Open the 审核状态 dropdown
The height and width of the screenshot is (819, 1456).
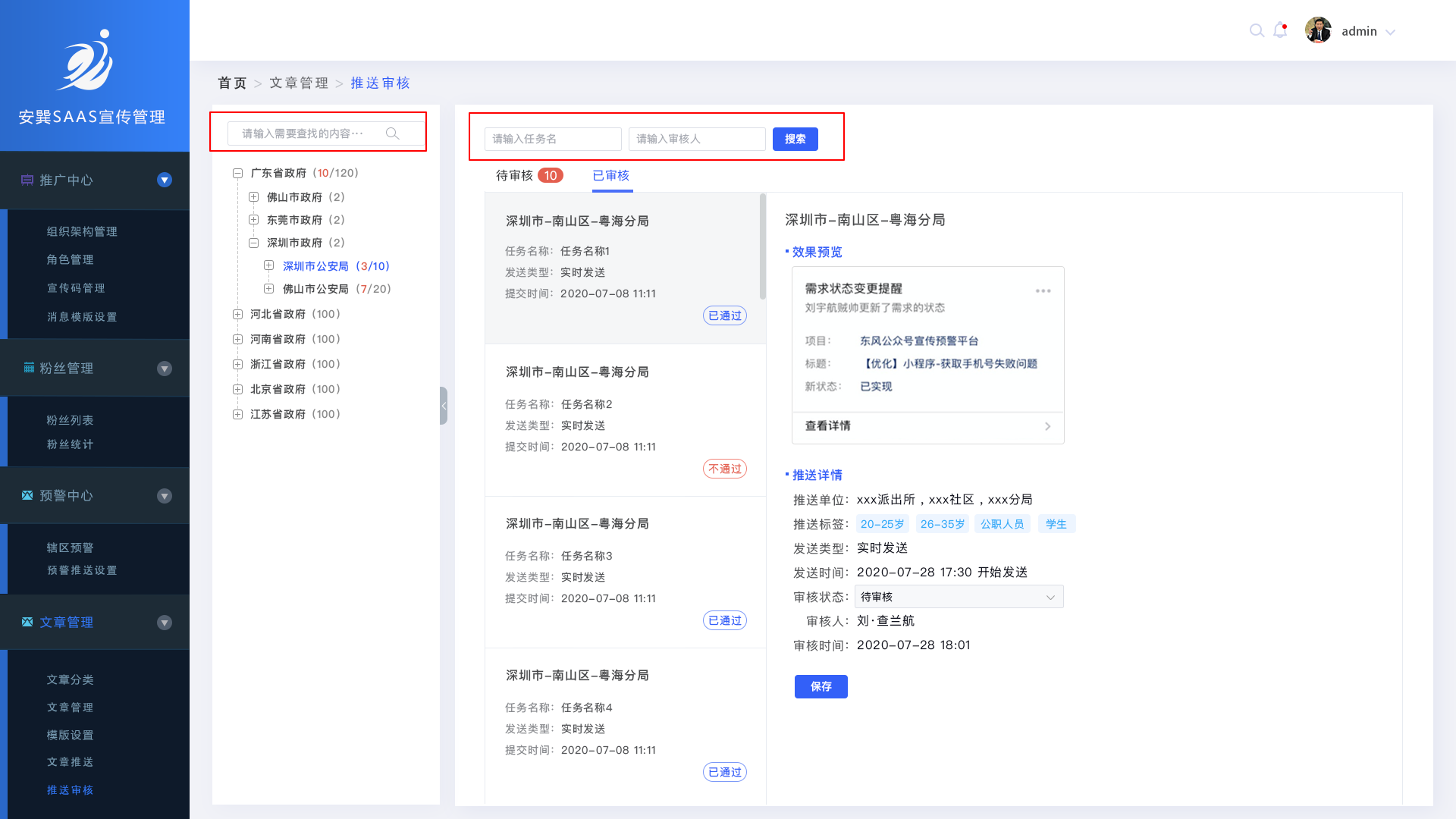point(959,597)
